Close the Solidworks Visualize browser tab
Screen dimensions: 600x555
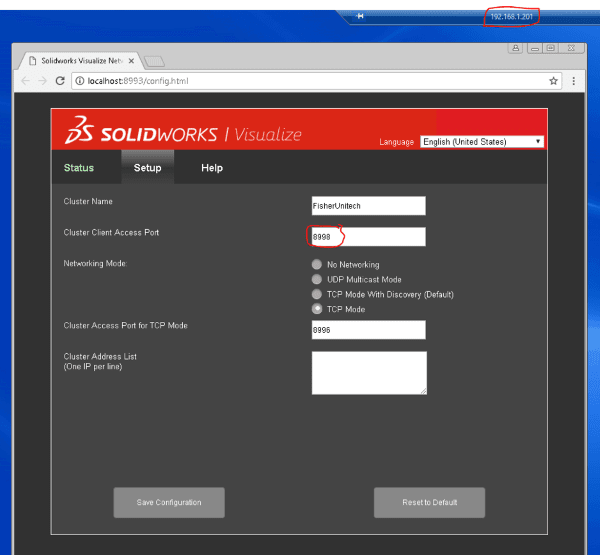131,61
